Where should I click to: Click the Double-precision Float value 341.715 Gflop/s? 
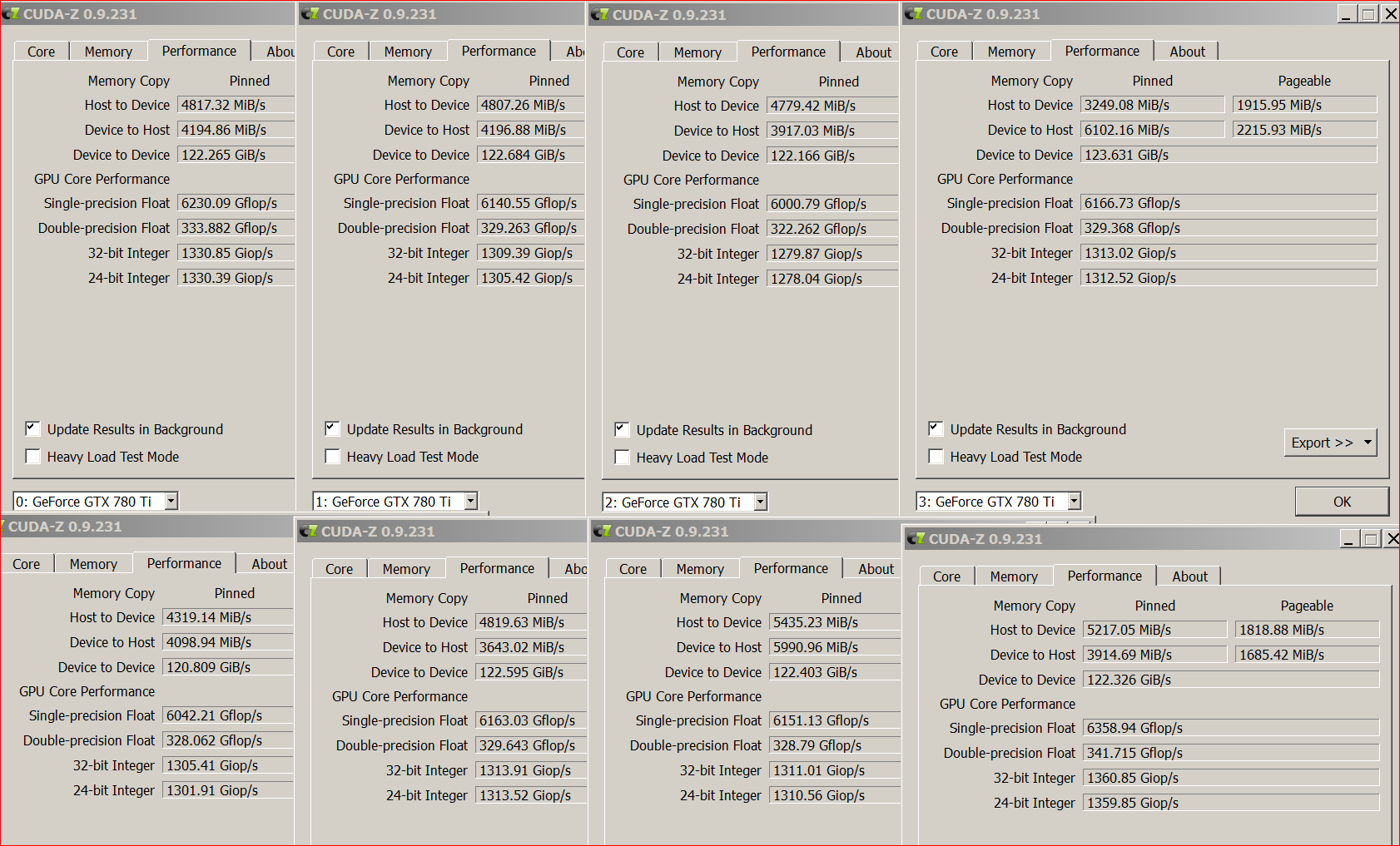(1231, 753)
